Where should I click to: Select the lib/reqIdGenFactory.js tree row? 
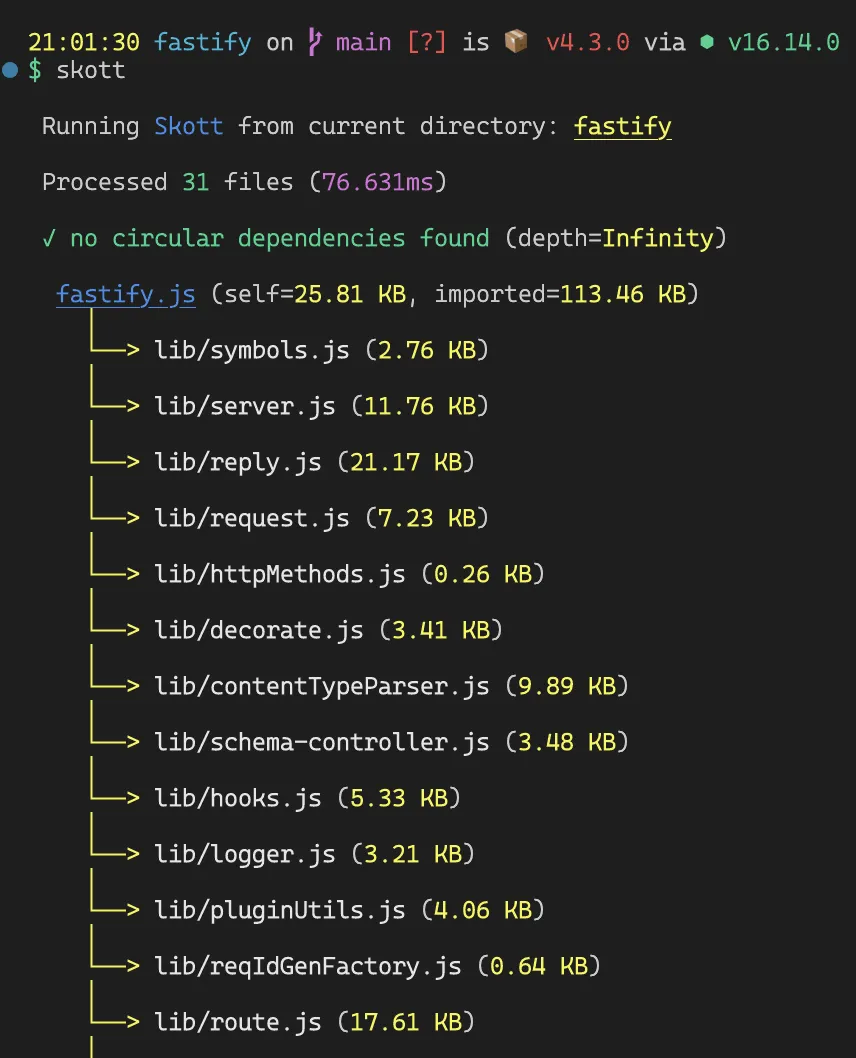[345, 966]
